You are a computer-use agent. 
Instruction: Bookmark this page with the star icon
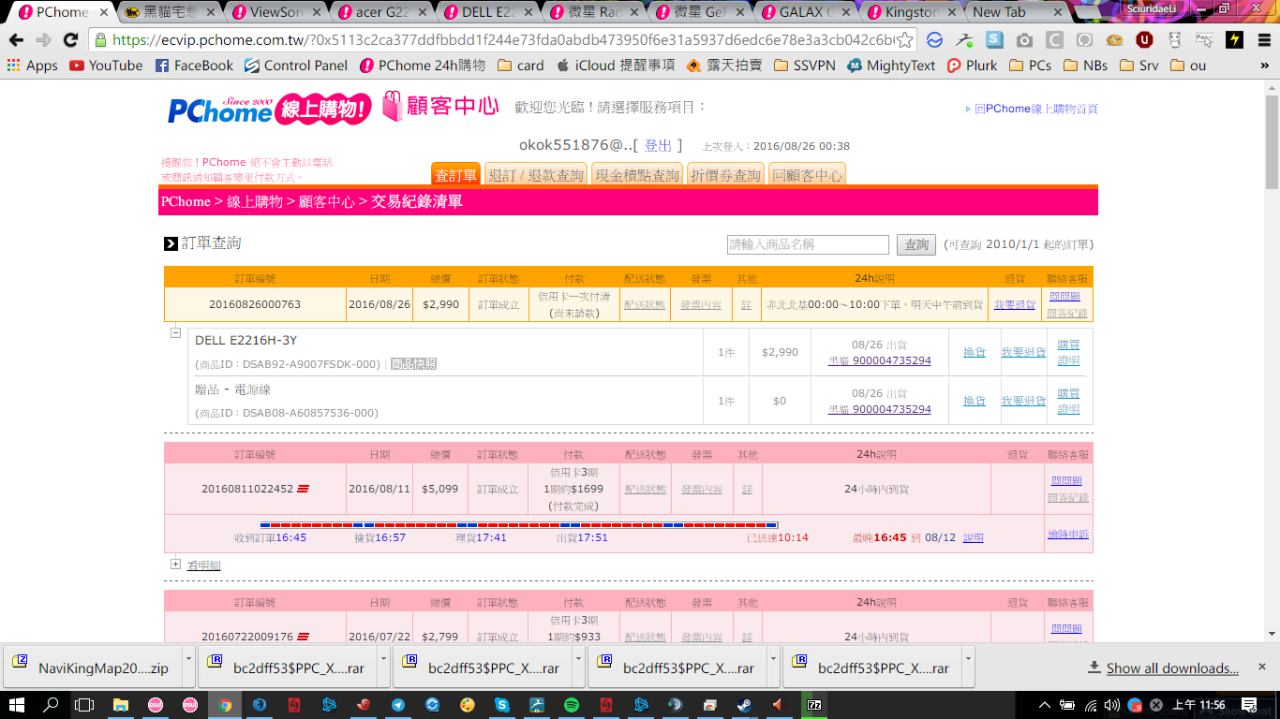coord(903,40)
